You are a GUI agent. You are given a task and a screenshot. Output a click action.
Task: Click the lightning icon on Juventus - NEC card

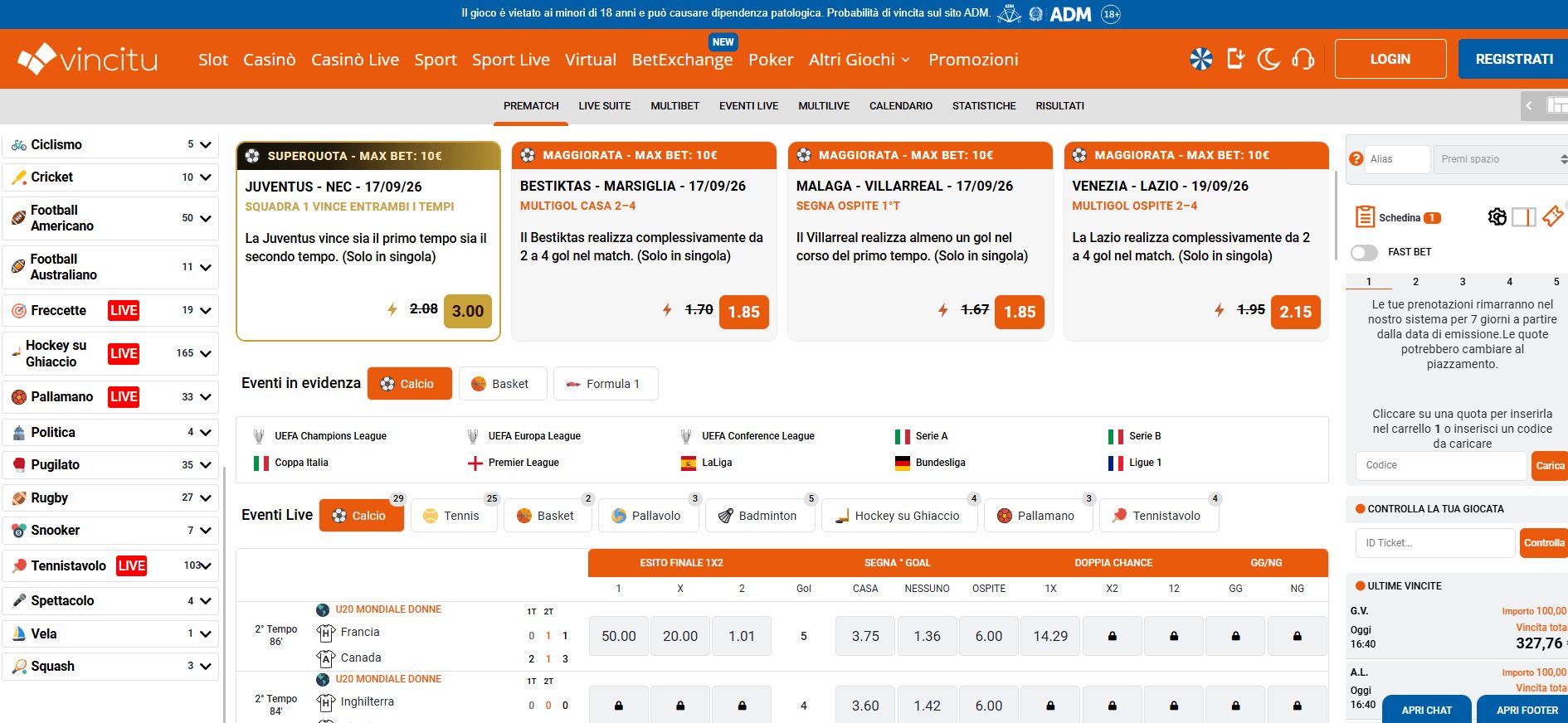pos(392,309)
